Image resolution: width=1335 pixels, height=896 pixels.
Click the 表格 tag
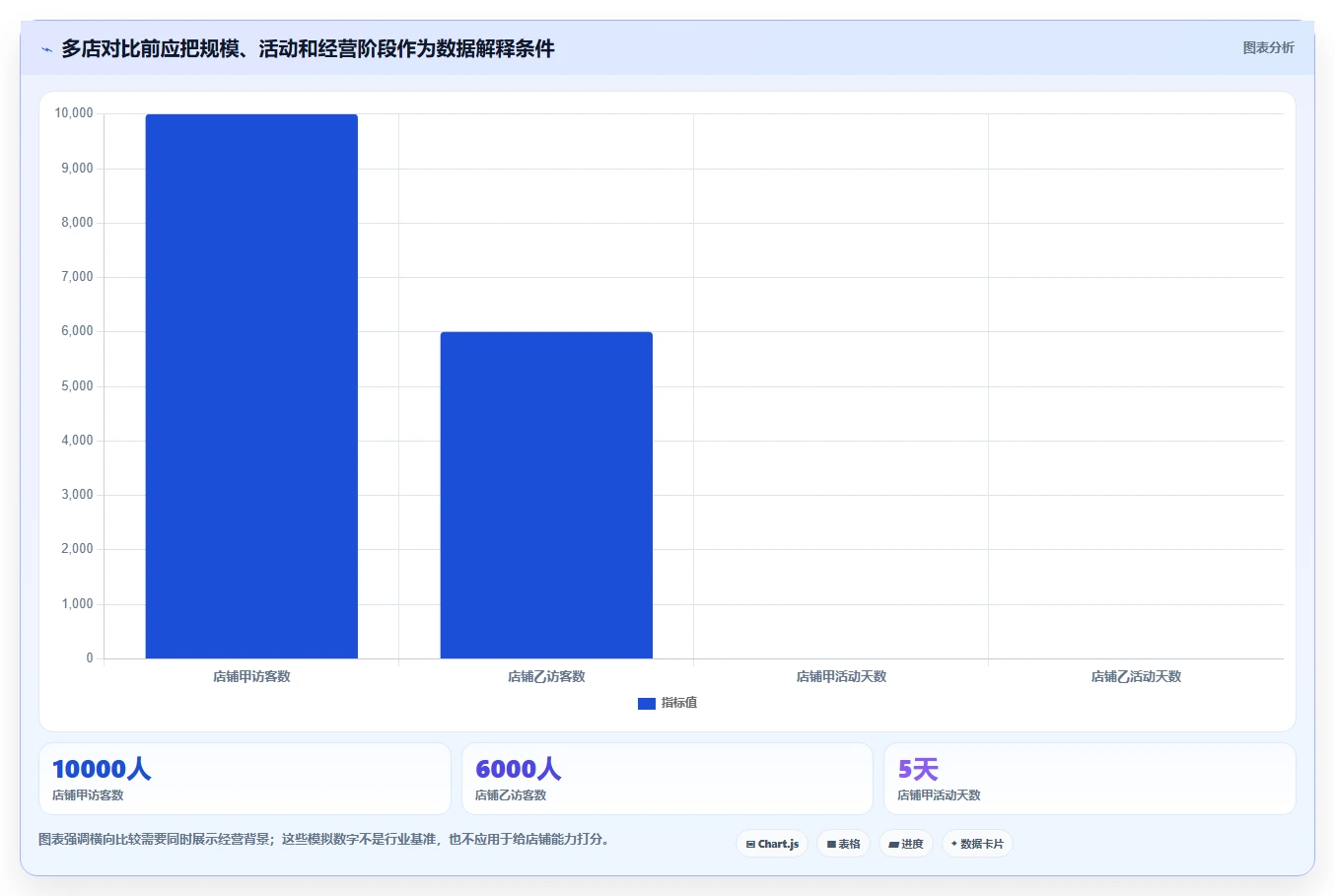tap(844, 844)
